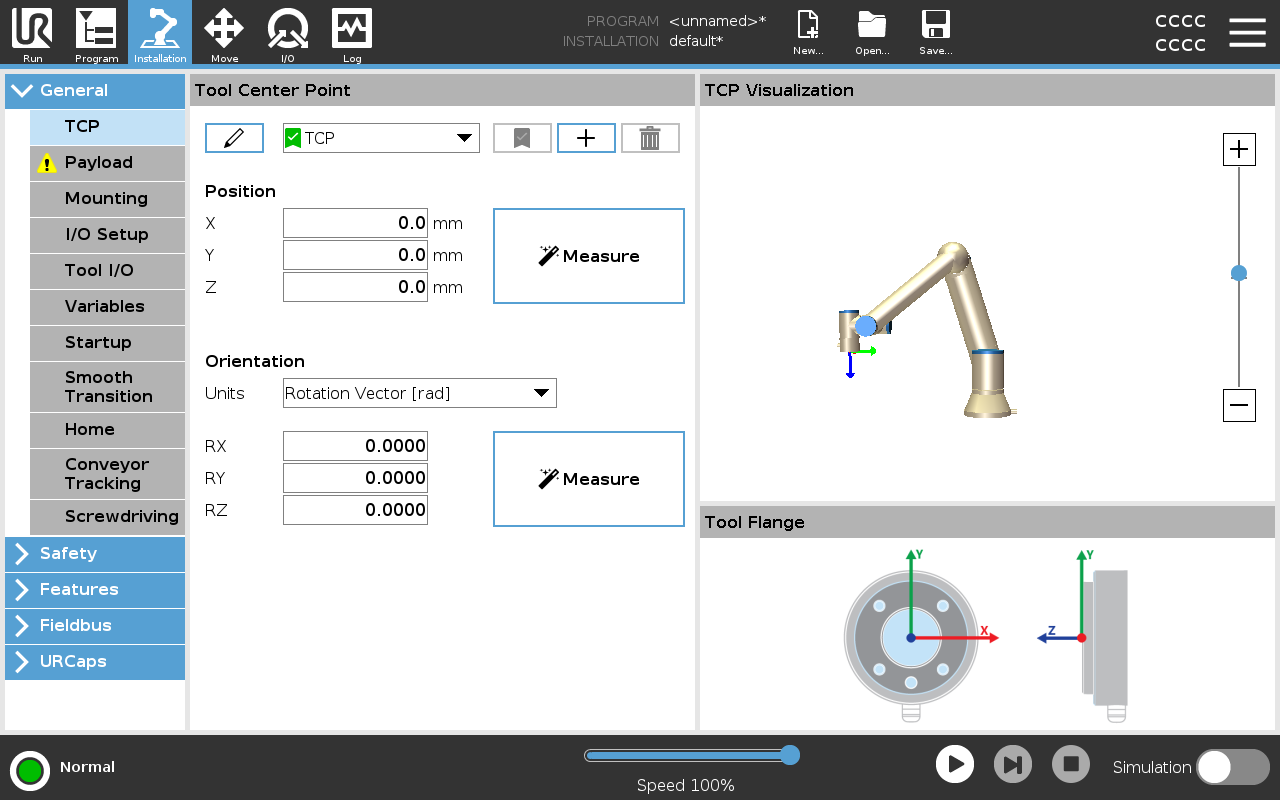Open the Move tab icon
Viewport: 1280px width, 800px height.
(x=224, y=33)
